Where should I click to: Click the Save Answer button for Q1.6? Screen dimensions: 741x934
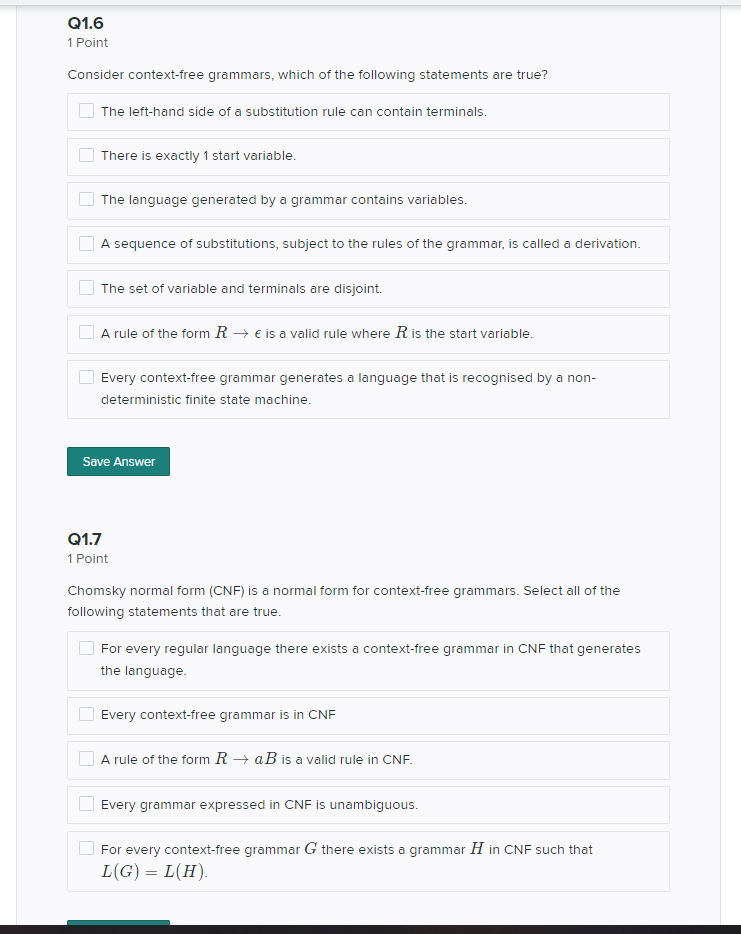coord(118,461)
